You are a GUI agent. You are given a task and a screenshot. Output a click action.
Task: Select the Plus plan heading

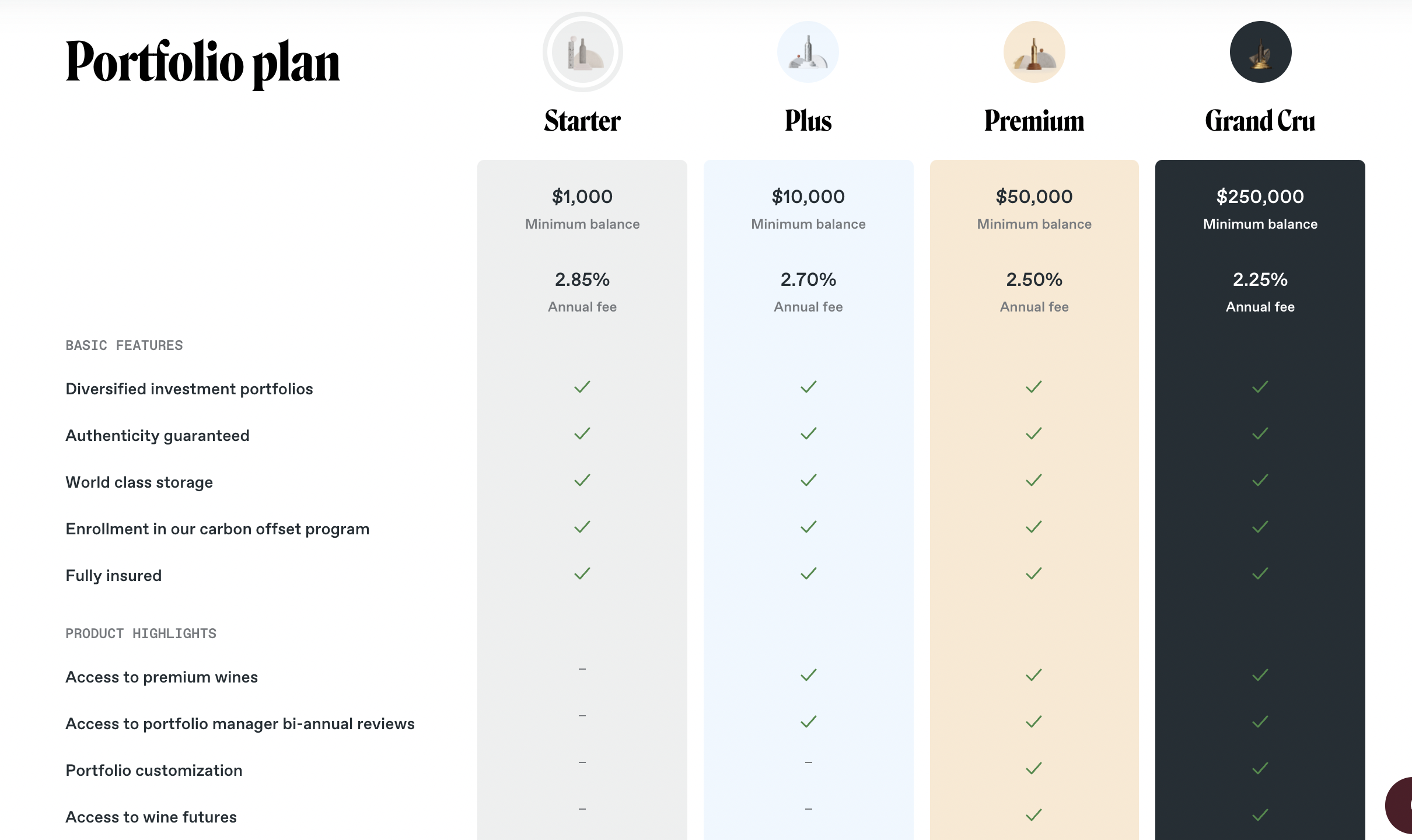[x=808, y=121]
